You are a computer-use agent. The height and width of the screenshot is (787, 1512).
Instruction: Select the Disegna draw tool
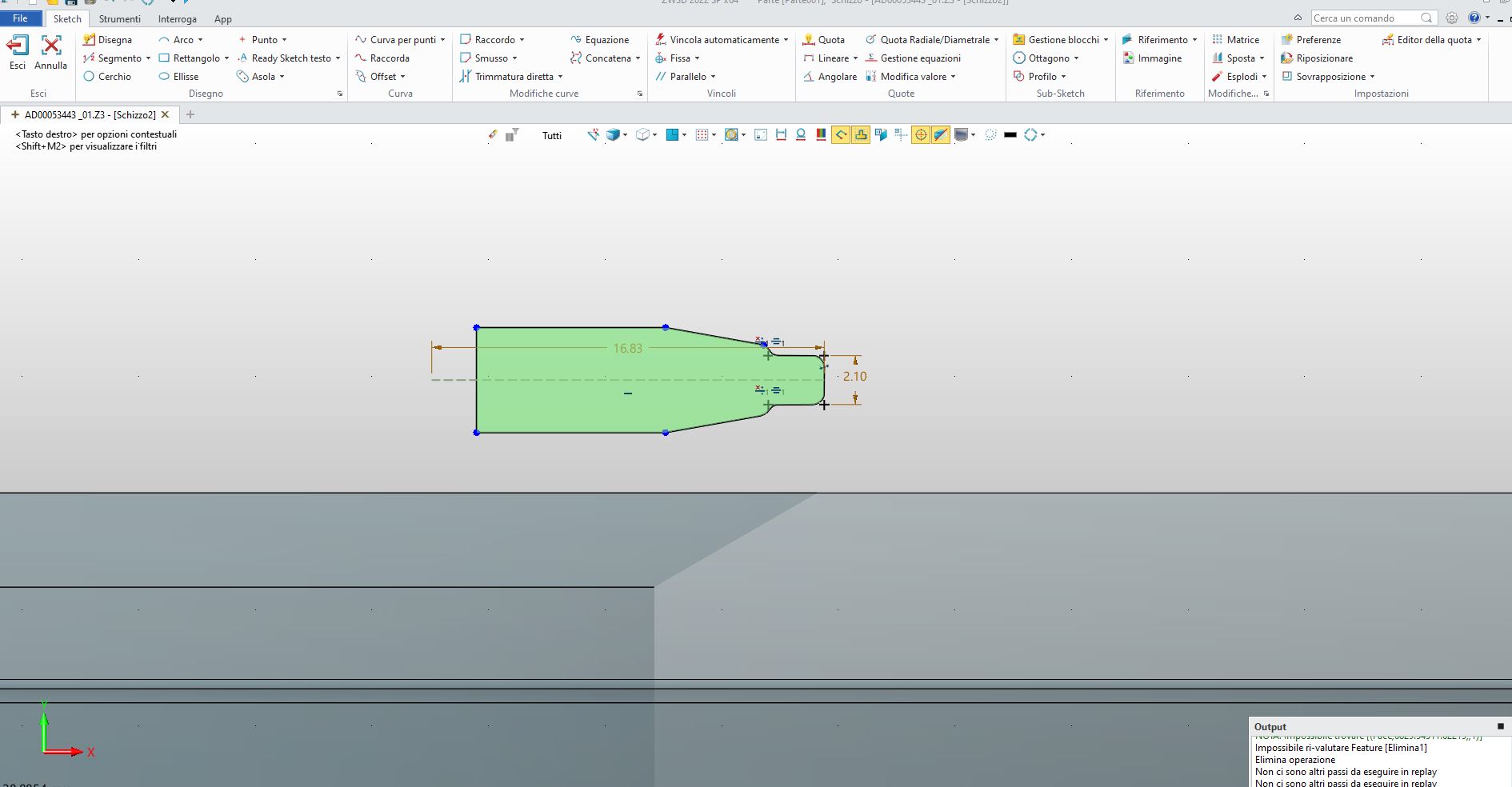click(107, 39)
